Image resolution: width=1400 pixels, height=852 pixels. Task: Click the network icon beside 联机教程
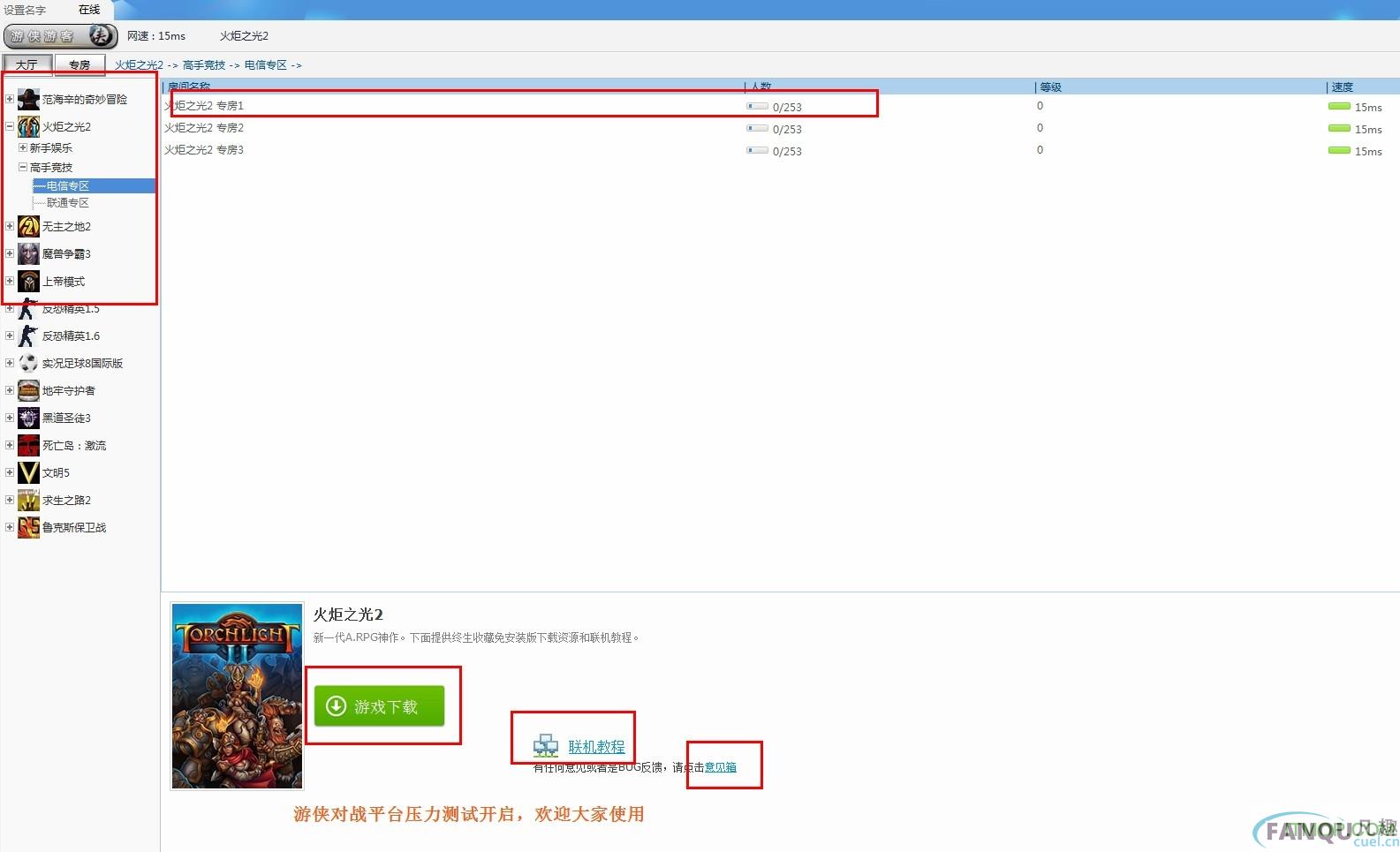(x=546, y=746)
